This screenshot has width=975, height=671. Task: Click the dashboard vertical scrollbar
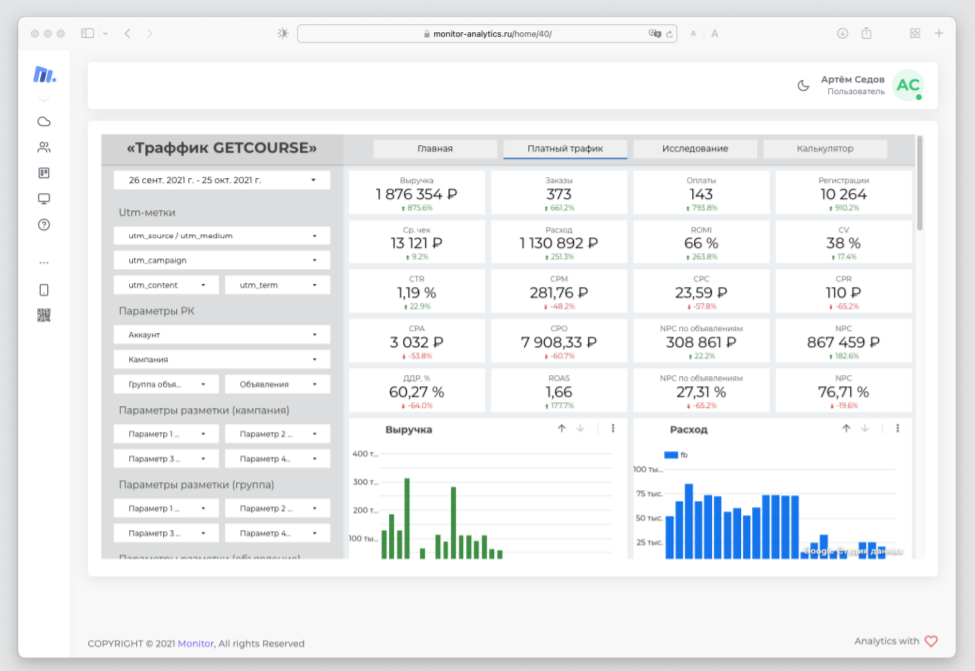coord(919,183)
